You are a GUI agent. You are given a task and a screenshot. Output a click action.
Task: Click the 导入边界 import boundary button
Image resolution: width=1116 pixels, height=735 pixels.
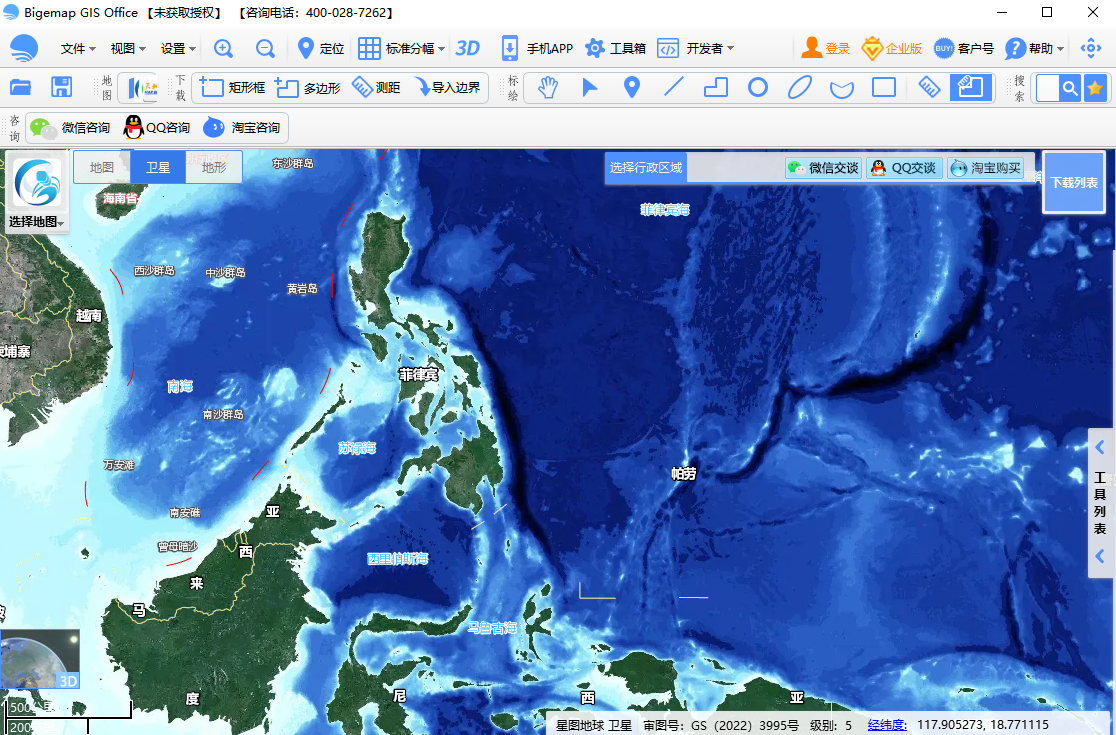(x=448, y=88)
